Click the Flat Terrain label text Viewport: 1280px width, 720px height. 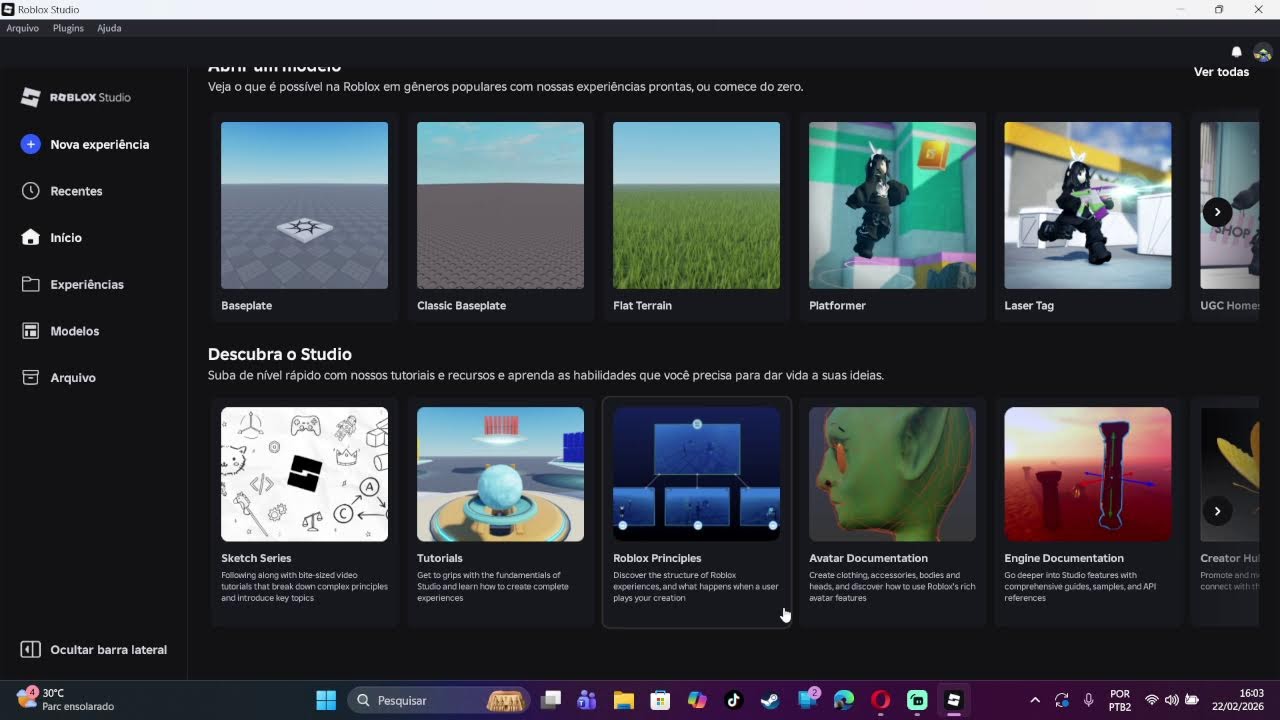coord(642,306)
